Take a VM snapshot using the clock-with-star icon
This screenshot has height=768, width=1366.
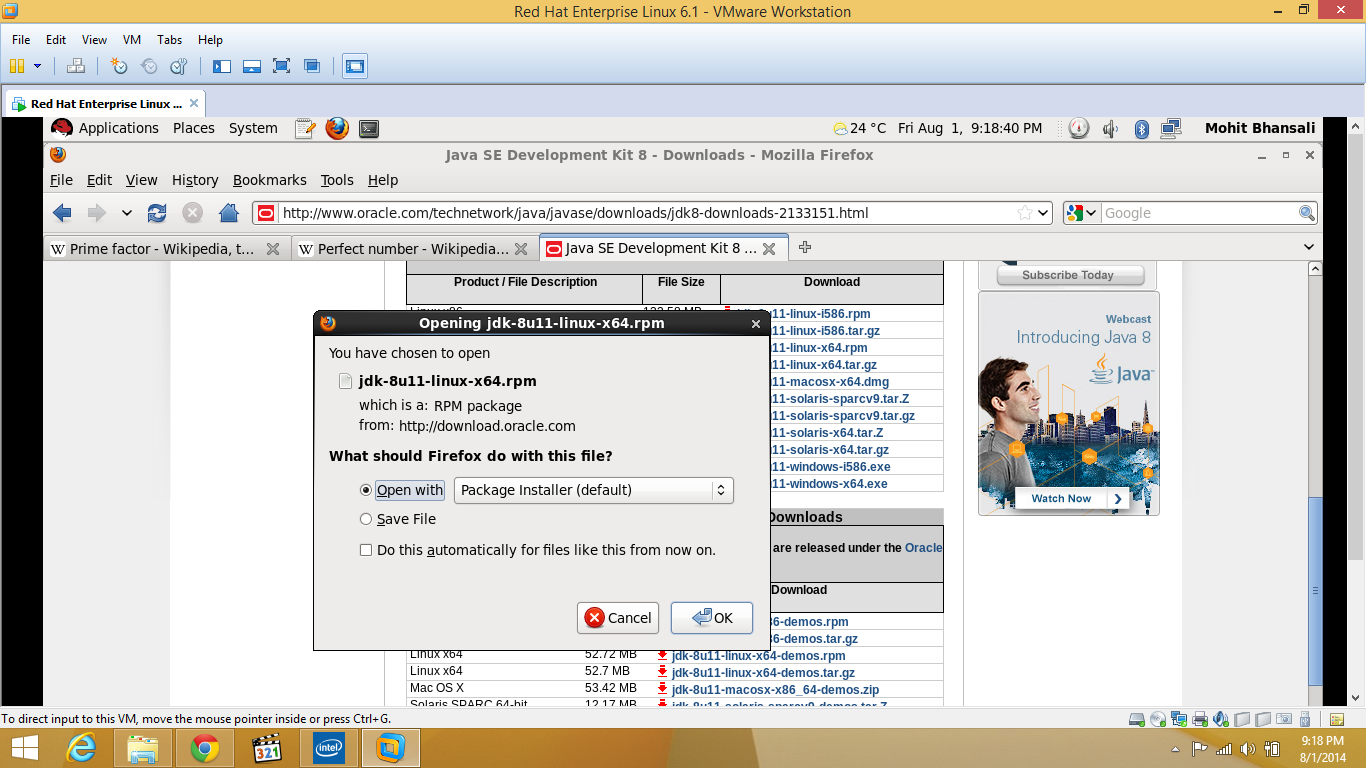point(119,66)
